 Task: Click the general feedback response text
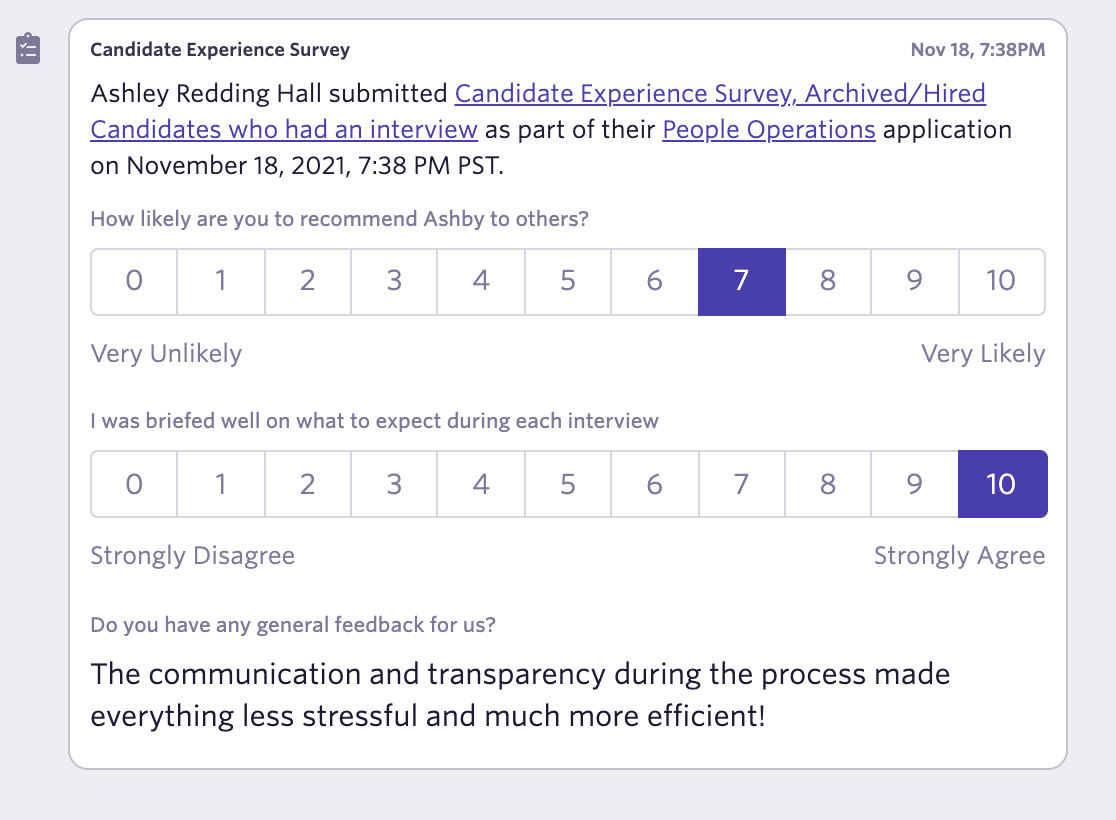click(520, 694)
